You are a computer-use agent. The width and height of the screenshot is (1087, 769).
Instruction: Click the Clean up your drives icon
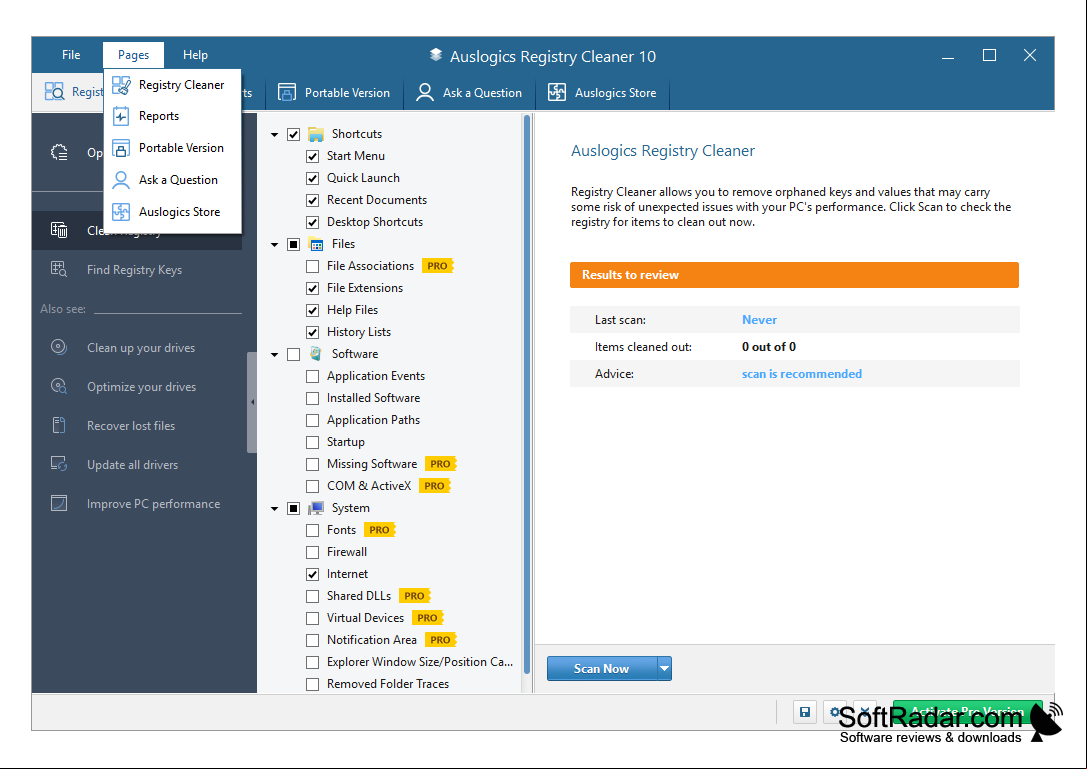[x=59, y=347]
